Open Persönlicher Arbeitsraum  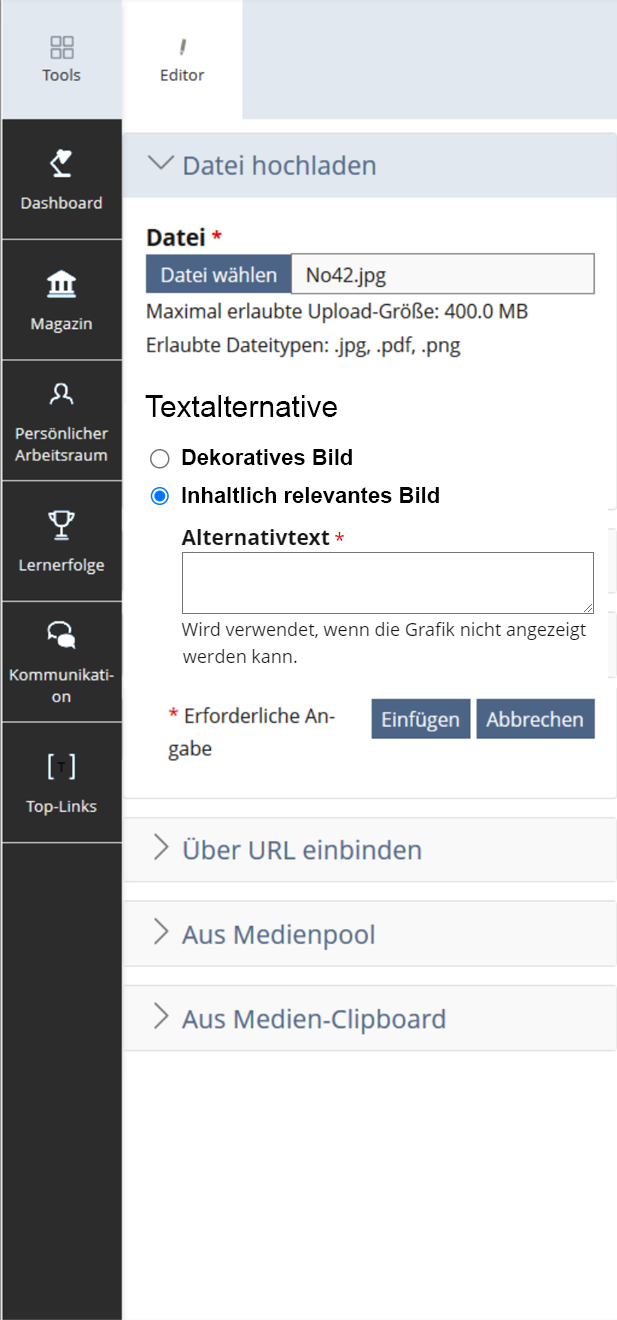61,420
